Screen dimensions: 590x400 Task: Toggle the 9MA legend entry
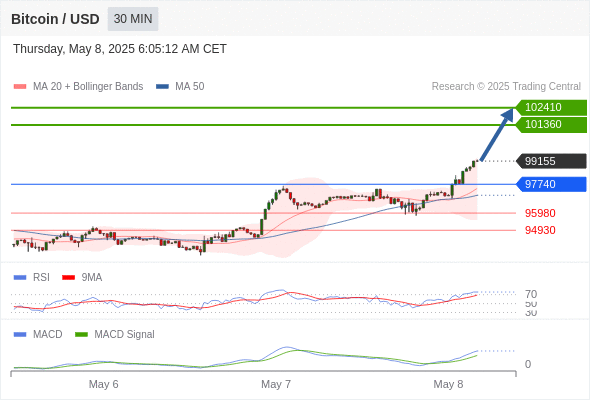[x=82, y=277]
